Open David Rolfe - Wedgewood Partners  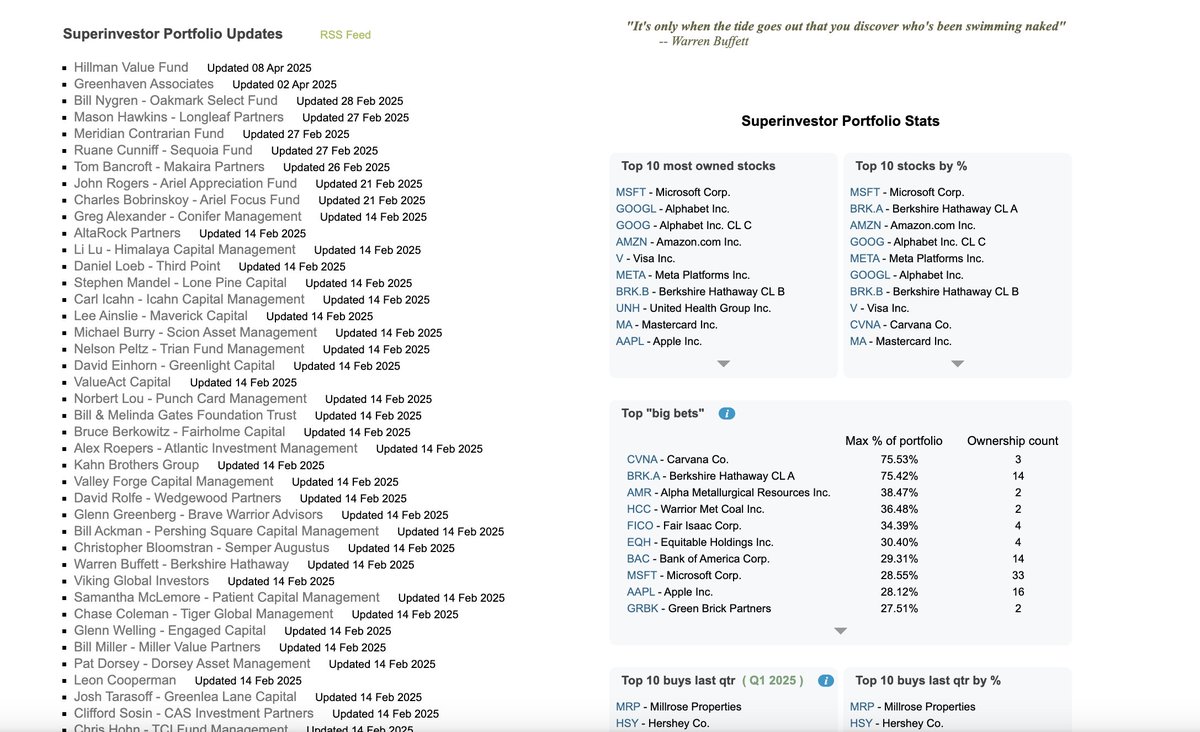pyautogui.click(x=177, y=497)
